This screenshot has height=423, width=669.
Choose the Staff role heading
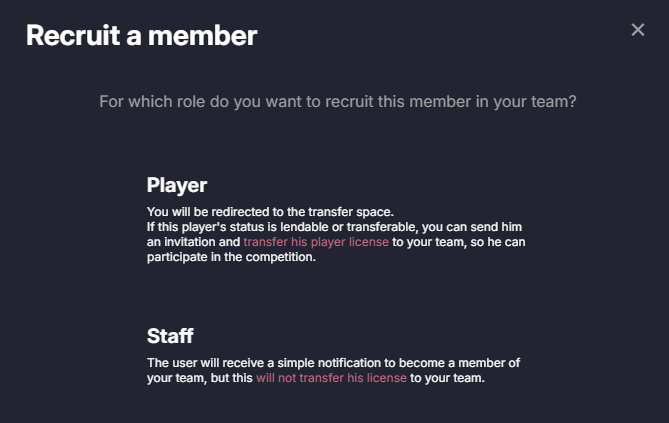click(170, 336)
